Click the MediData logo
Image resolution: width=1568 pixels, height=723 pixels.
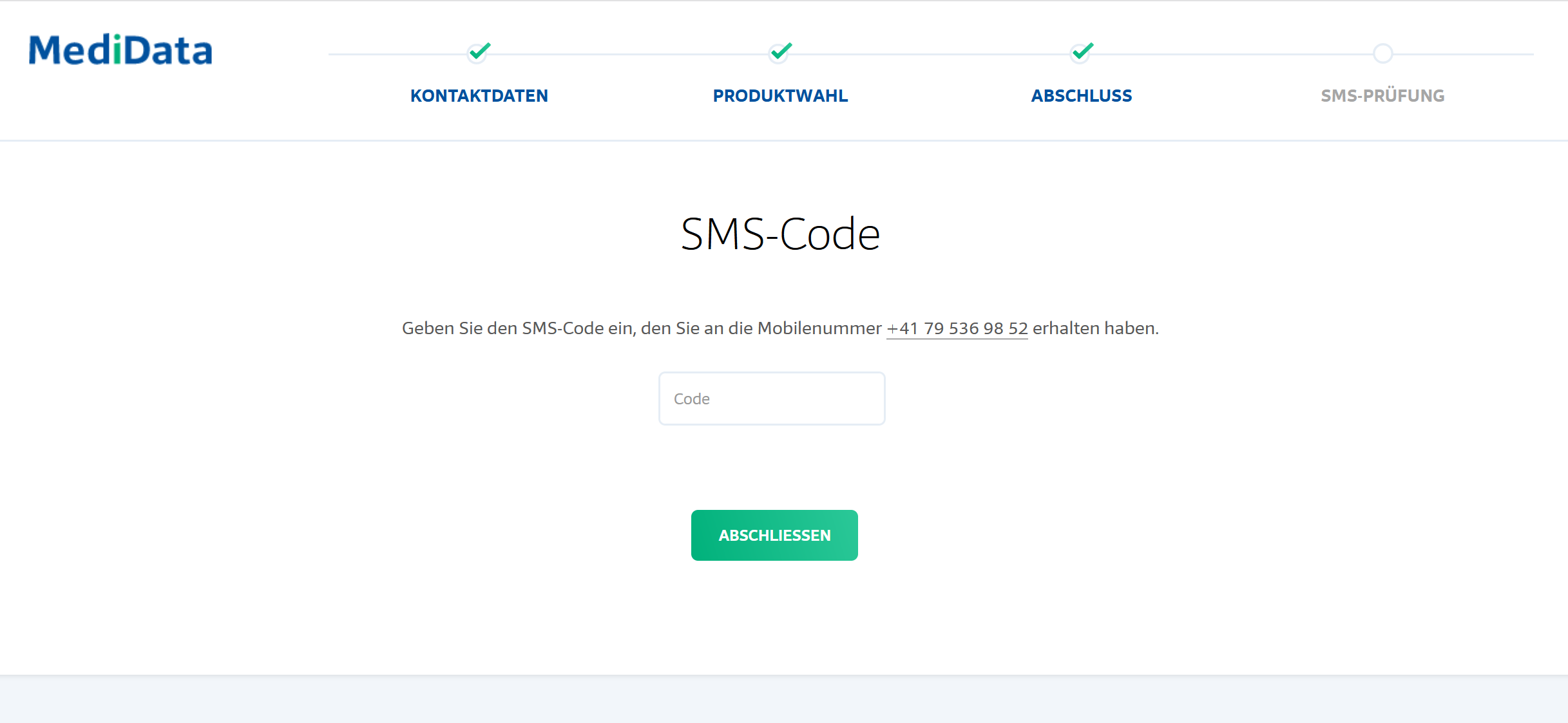[120, 50]
